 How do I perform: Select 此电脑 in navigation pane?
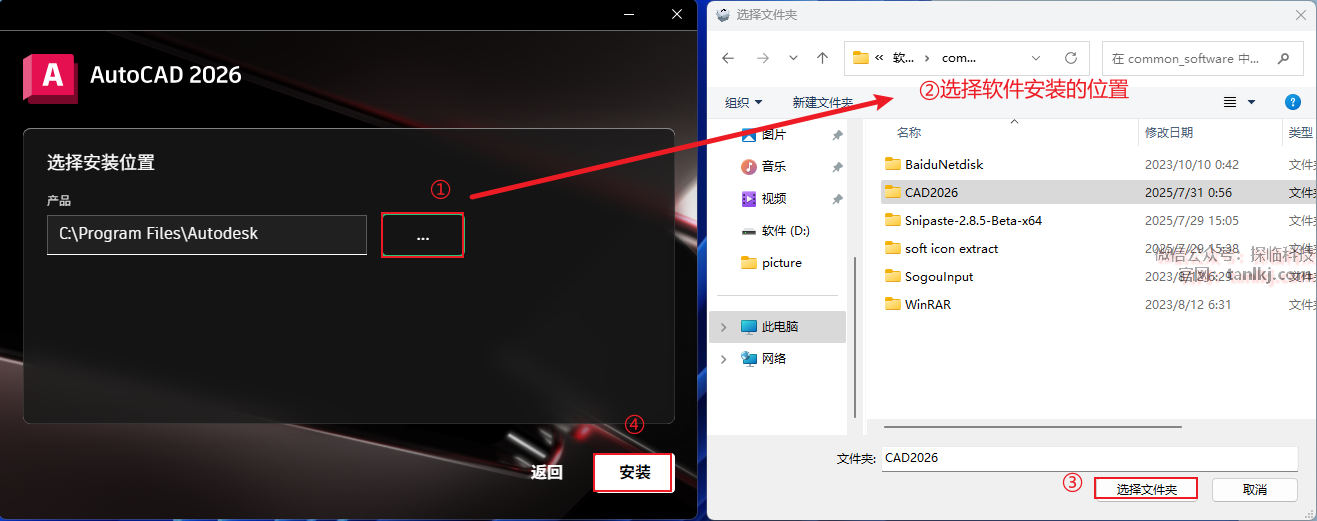(x=780, y=326)
